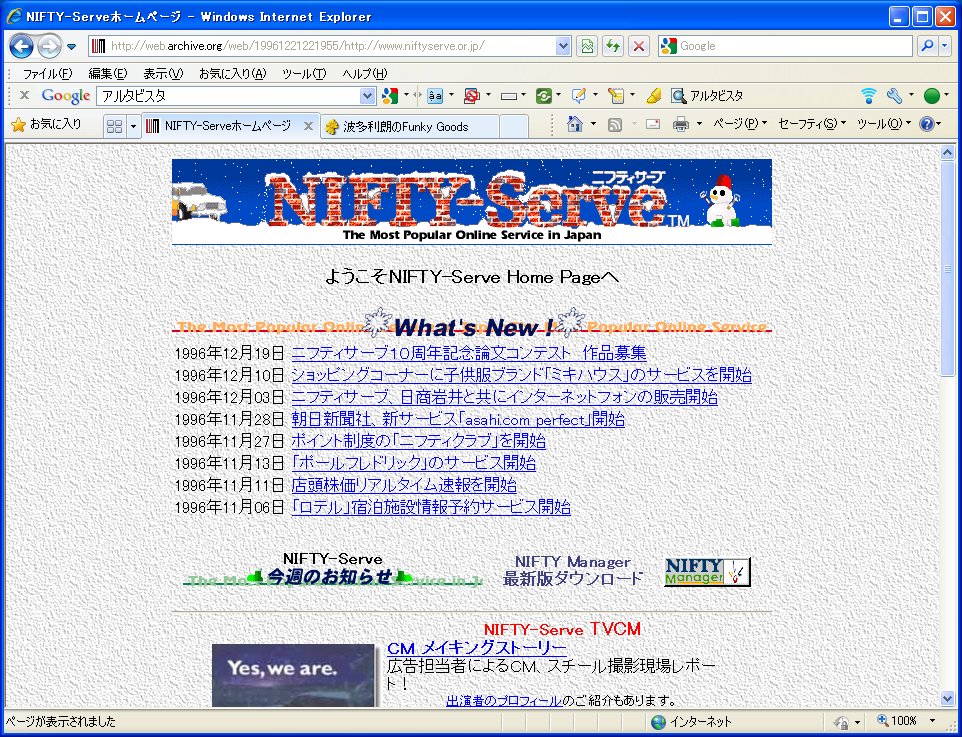
Task: Open the 10周年記念論文コンテスト link
Action: tap(469, 353)
